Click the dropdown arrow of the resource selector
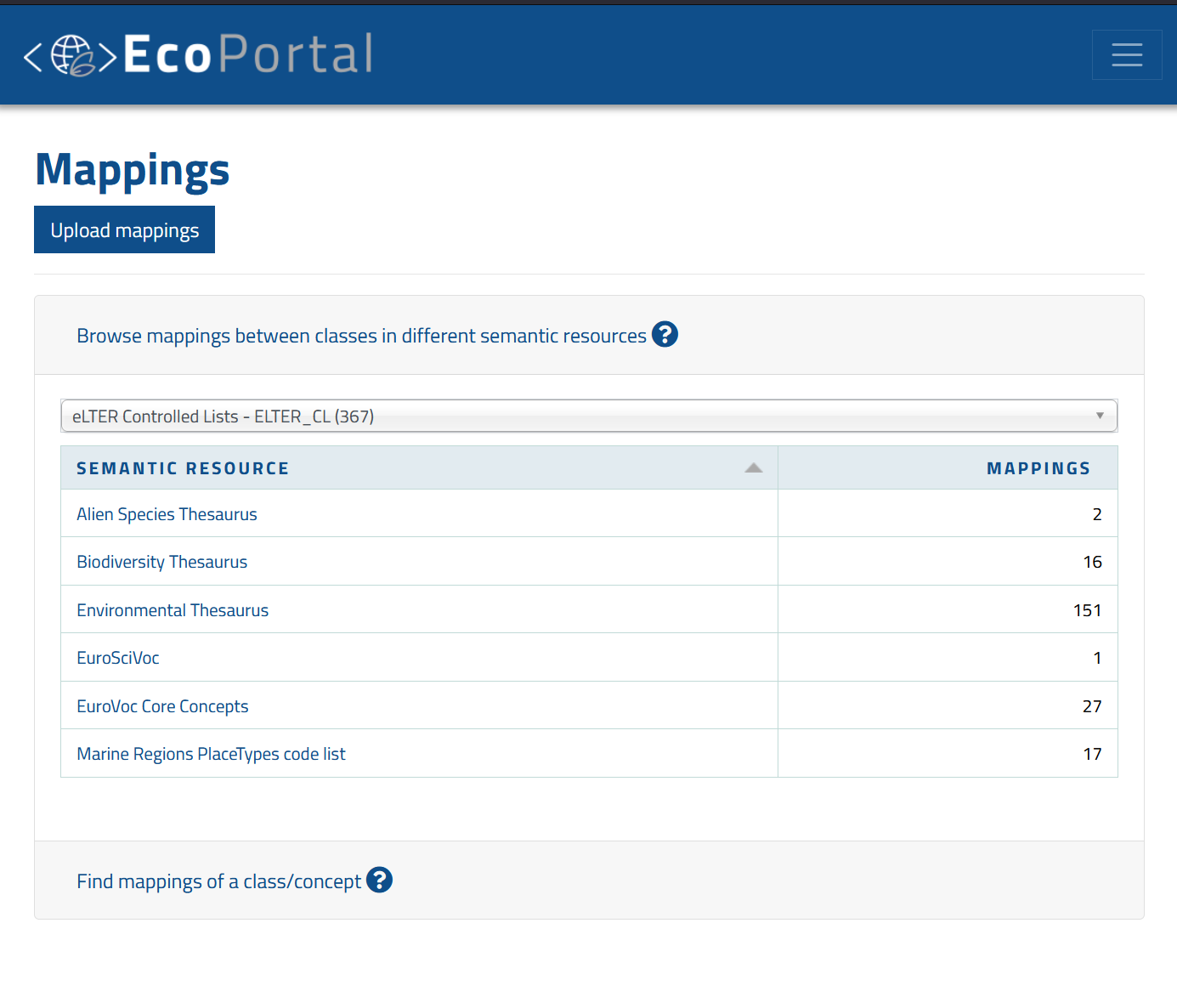Screen dimensions: 1177x1008 pos(1099,416)
